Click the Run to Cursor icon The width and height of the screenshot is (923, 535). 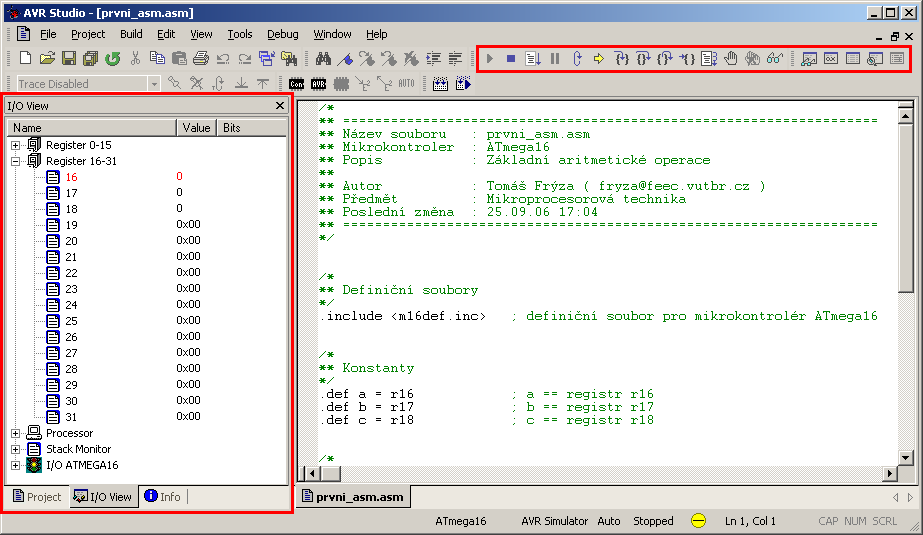click(687, 58)
